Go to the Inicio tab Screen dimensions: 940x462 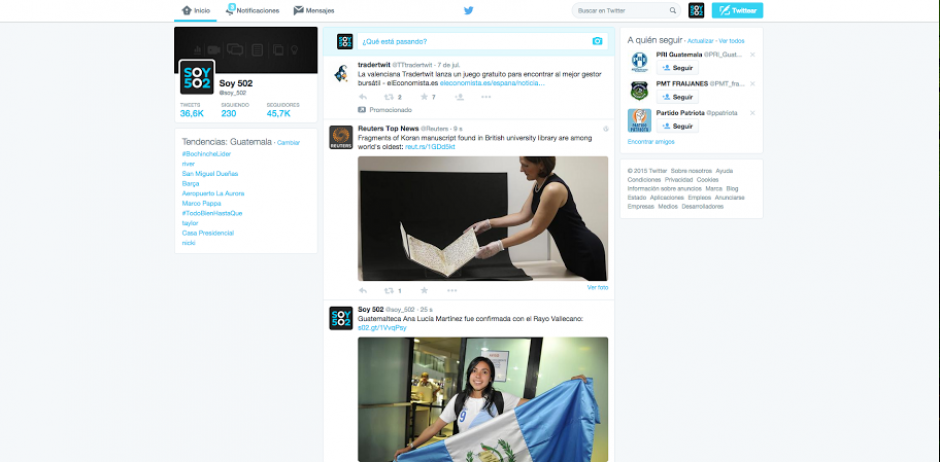(x=195, y=10)
